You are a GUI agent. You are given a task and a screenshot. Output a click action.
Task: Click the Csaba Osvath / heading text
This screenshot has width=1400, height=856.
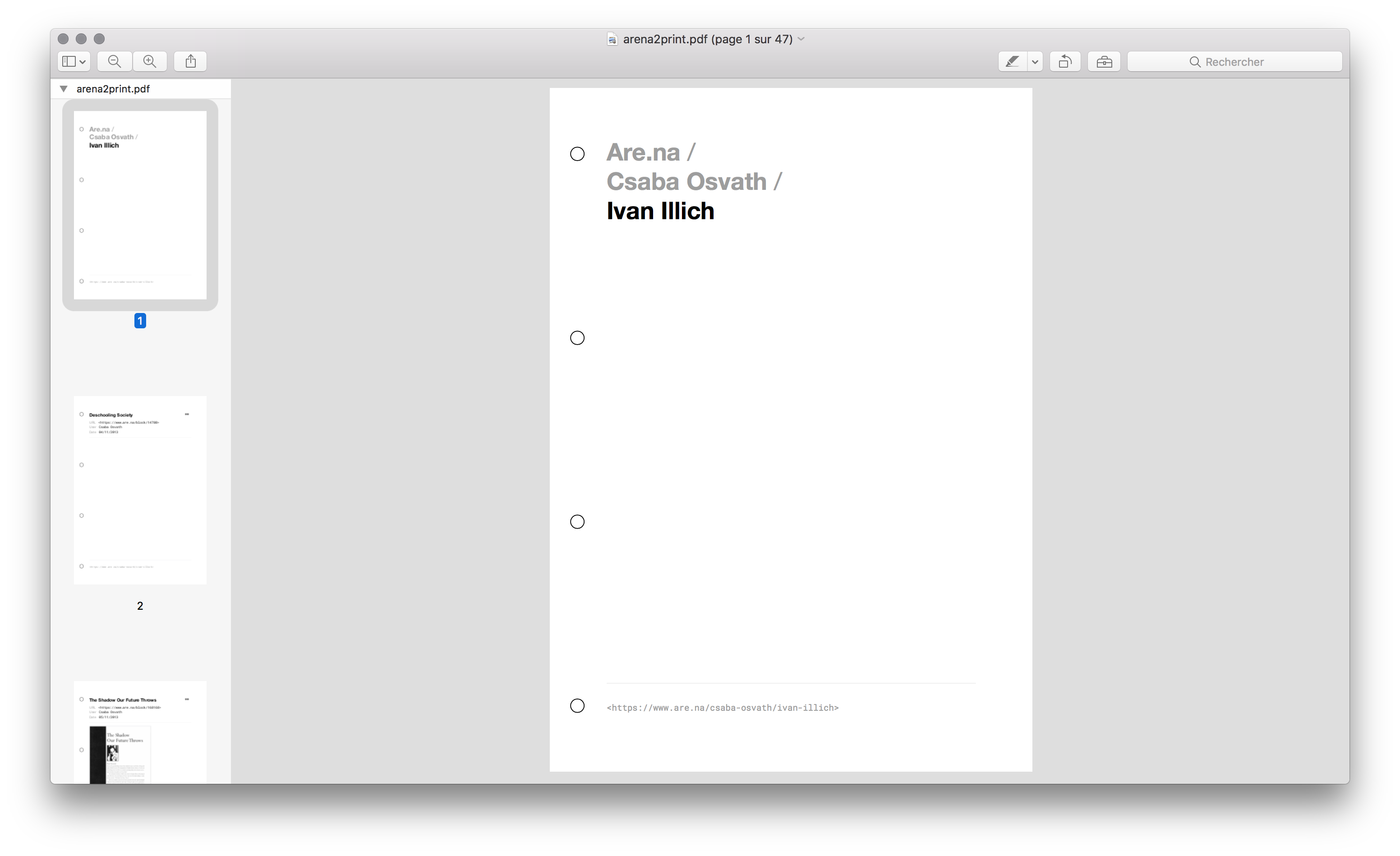point(694,182)
